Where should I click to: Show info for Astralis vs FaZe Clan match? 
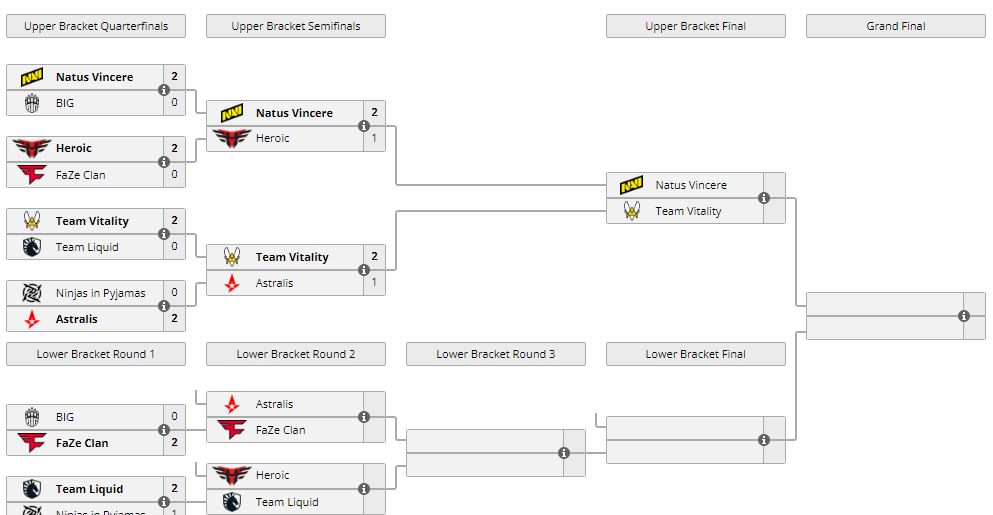[364, 417]
